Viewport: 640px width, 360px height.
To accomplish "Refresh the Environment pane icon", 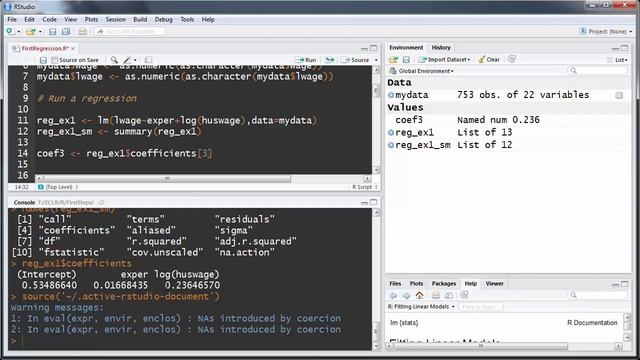I will [512, 60].
